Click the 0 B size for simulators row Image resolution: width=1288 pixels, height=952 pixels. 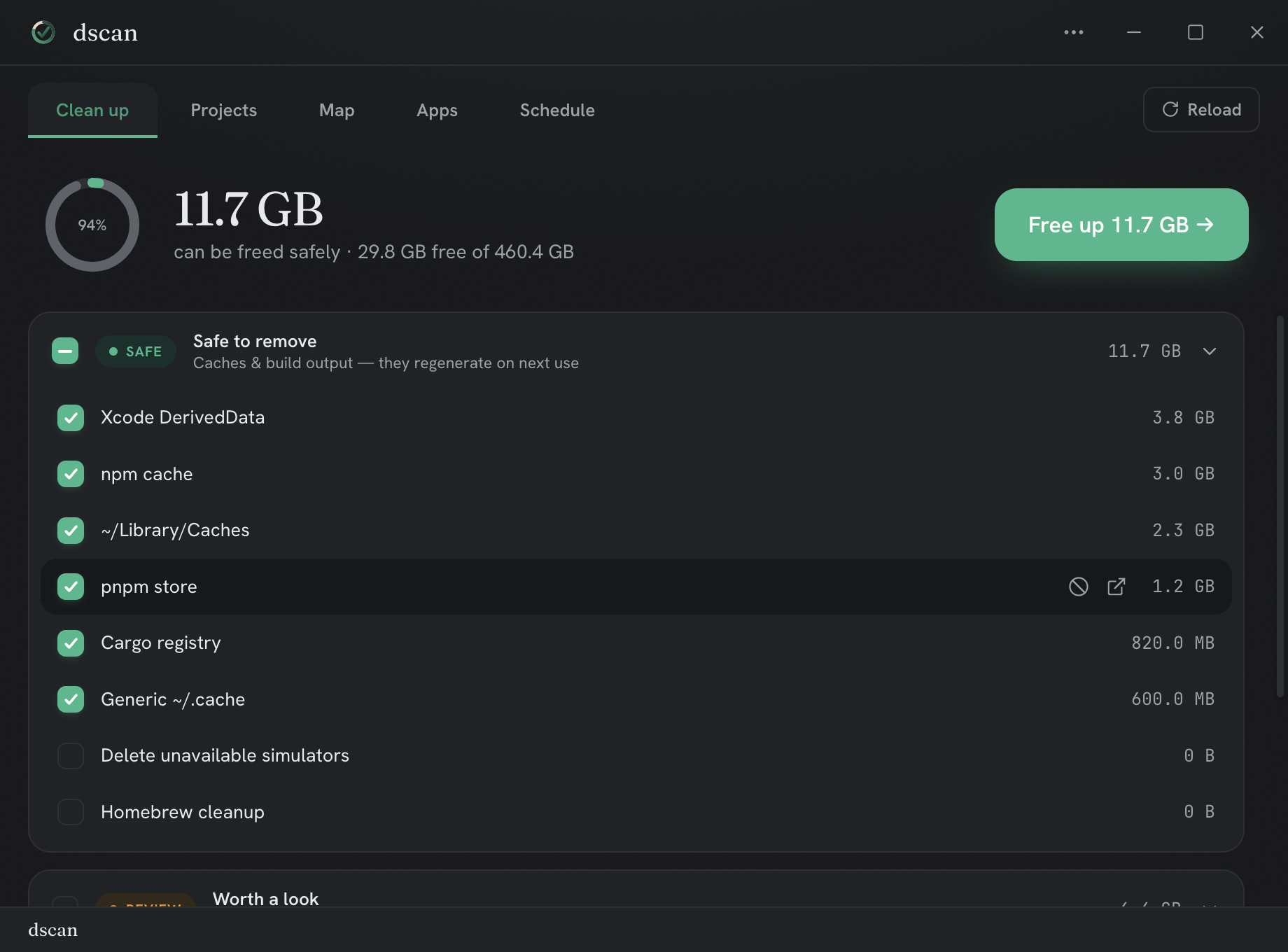tap(1199, 756)
